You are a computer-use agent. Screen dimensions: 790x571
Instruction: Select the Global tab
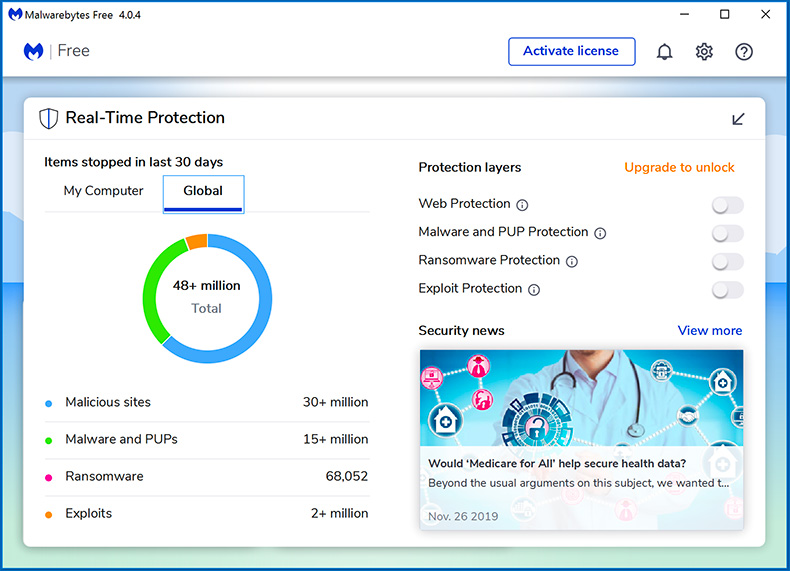203,191
